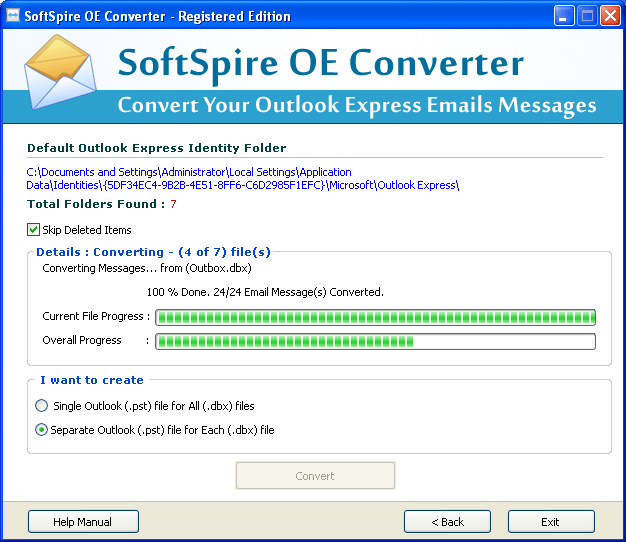Click the Total Folders Found count 7
Screen dimensions: 626x542
173,204
